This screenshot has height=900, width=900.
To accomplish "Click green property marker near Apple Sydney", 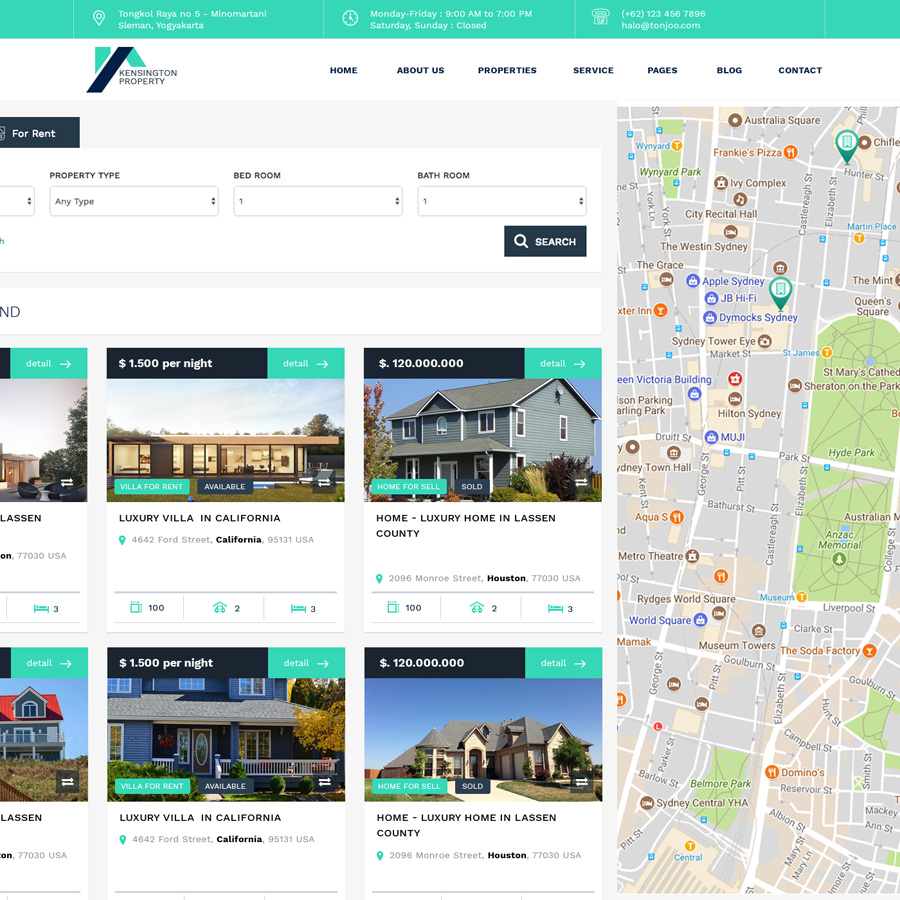I will coord(780,293).
